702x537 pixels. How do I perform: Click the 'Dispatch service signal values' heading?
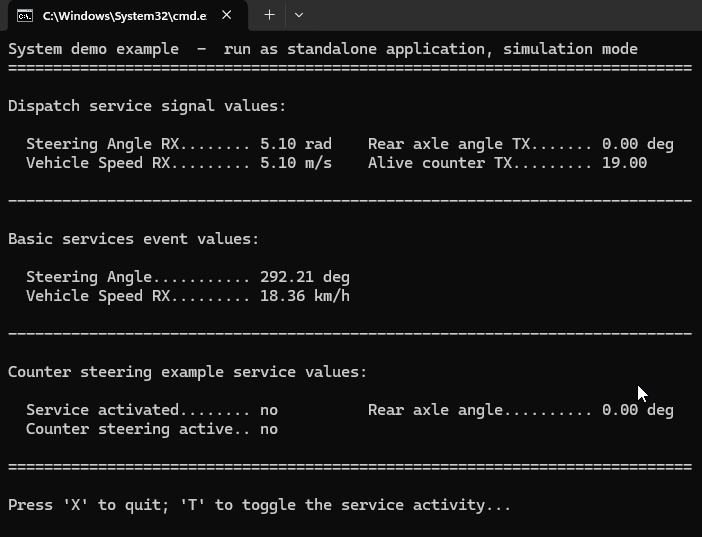147,106
